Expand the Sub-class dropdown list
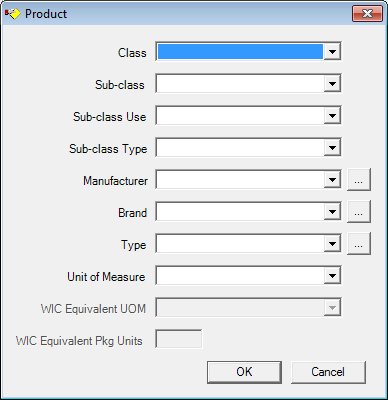The width and height of the screenshot is (388, 400). (x=332, y=84)
